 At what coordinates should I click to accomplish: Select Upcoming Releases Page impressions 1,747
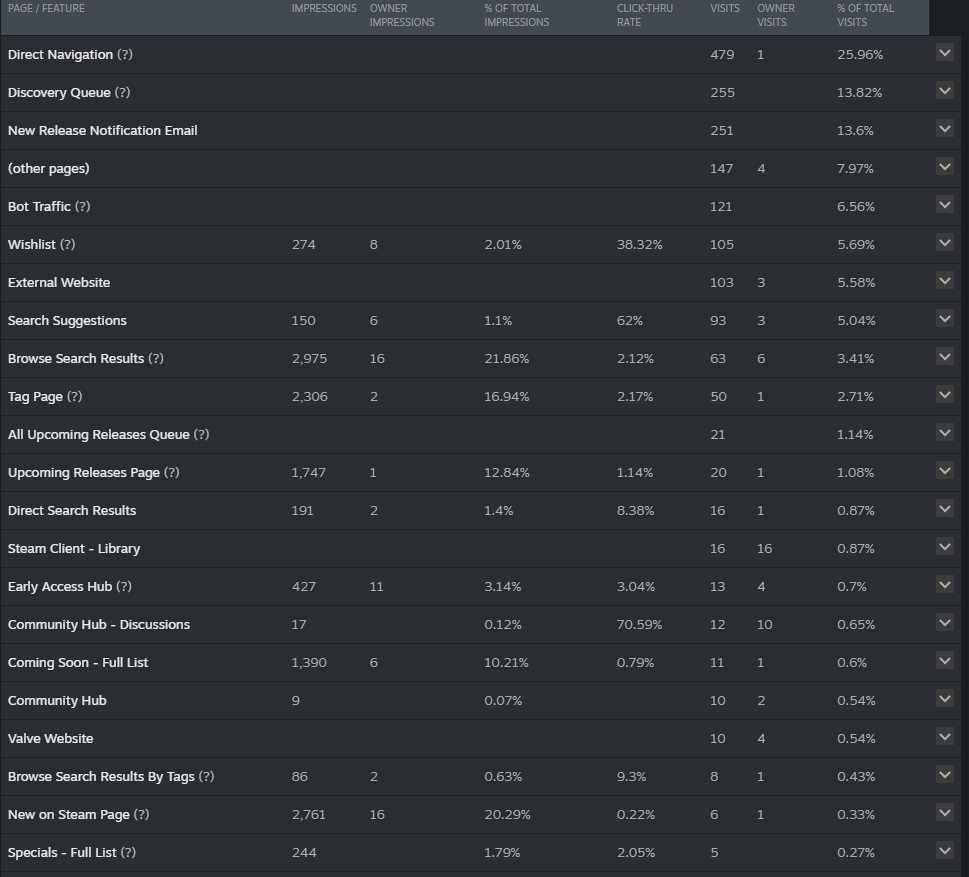[308, 473]
